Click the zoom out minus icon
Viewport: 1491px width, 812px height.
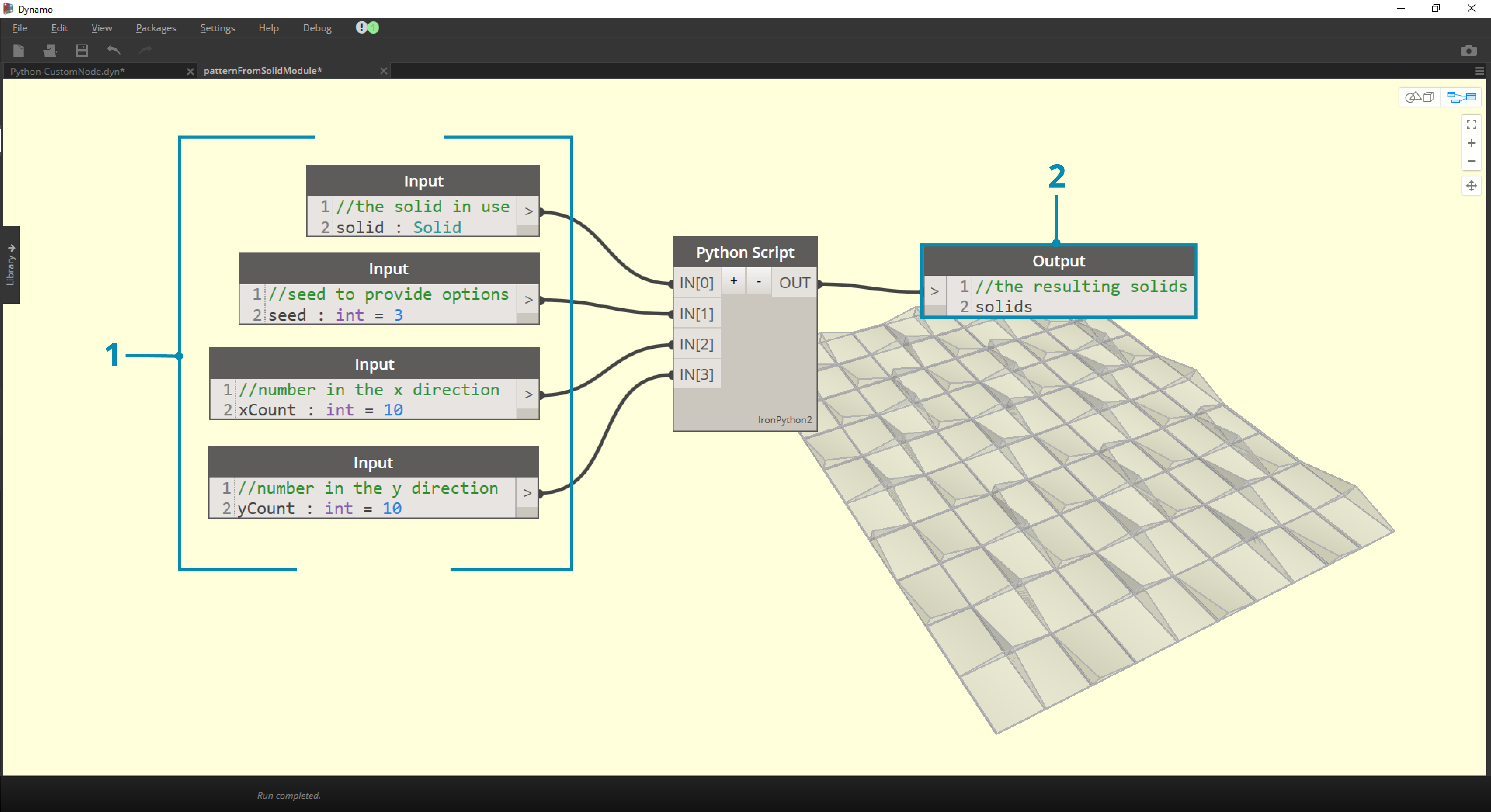(x=1471, y=161)
